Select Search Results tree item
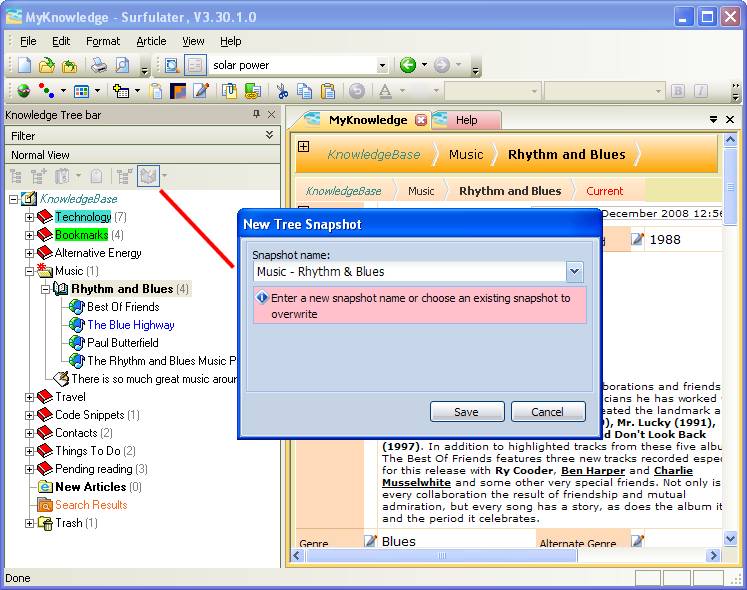The height and width of the screenshot is (590, 747). point(91,505)
